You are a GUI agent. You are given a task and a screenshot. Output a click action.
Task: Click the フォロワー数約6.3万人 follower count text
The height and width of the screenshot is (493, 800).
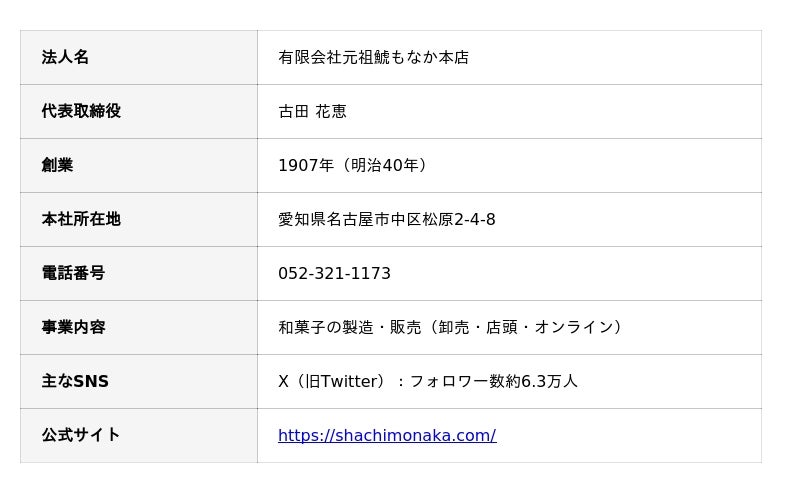click(494, 382)
